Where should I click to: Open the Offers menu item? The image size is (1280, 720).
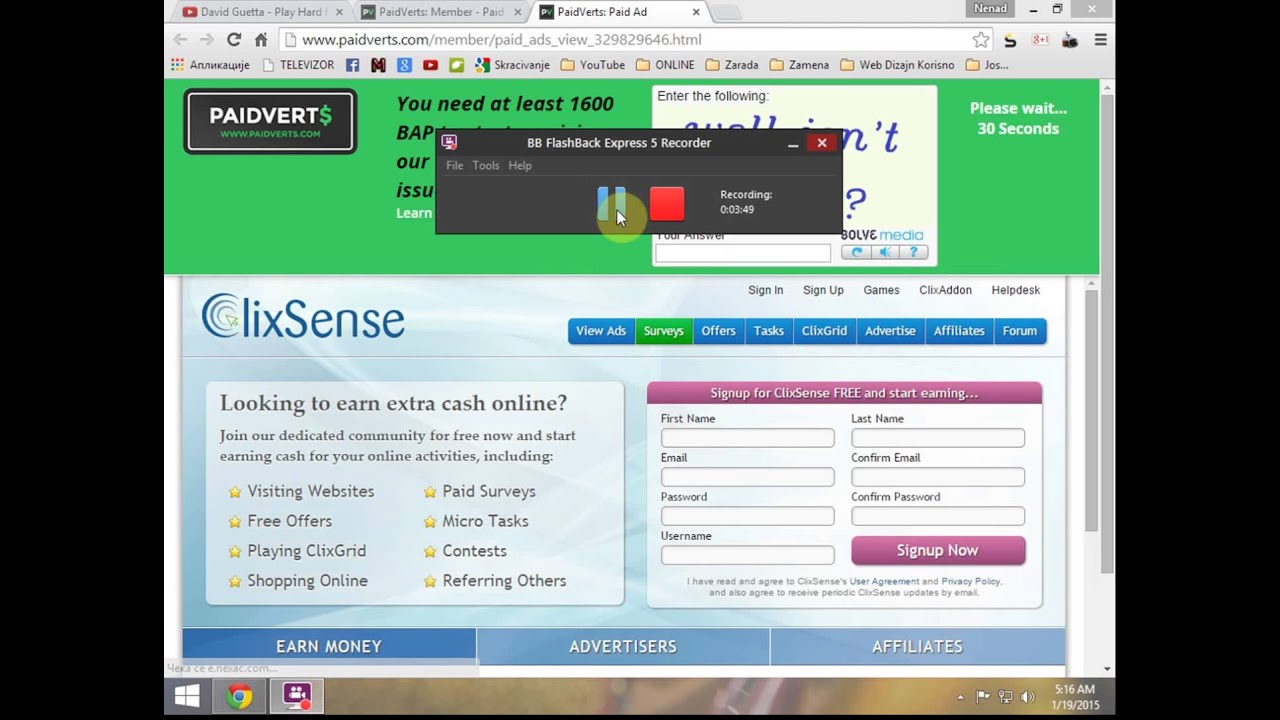(x=718, y=331)
